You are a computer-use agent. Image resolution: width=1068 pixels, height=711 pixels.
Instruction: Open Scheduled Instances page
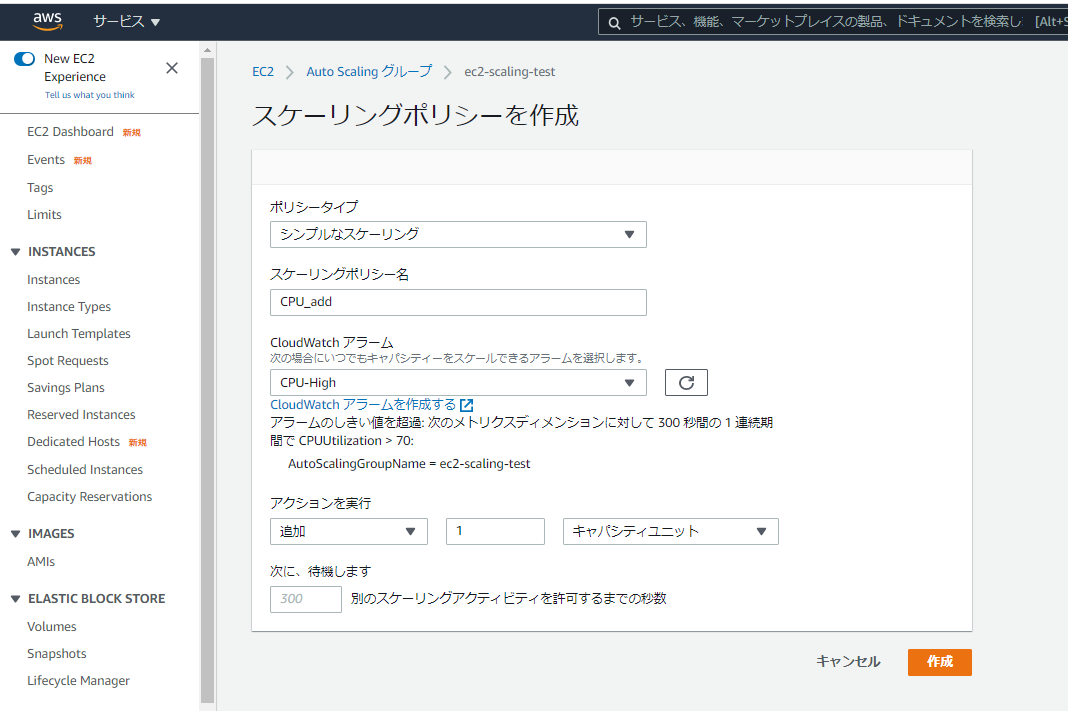click(85, 470)
